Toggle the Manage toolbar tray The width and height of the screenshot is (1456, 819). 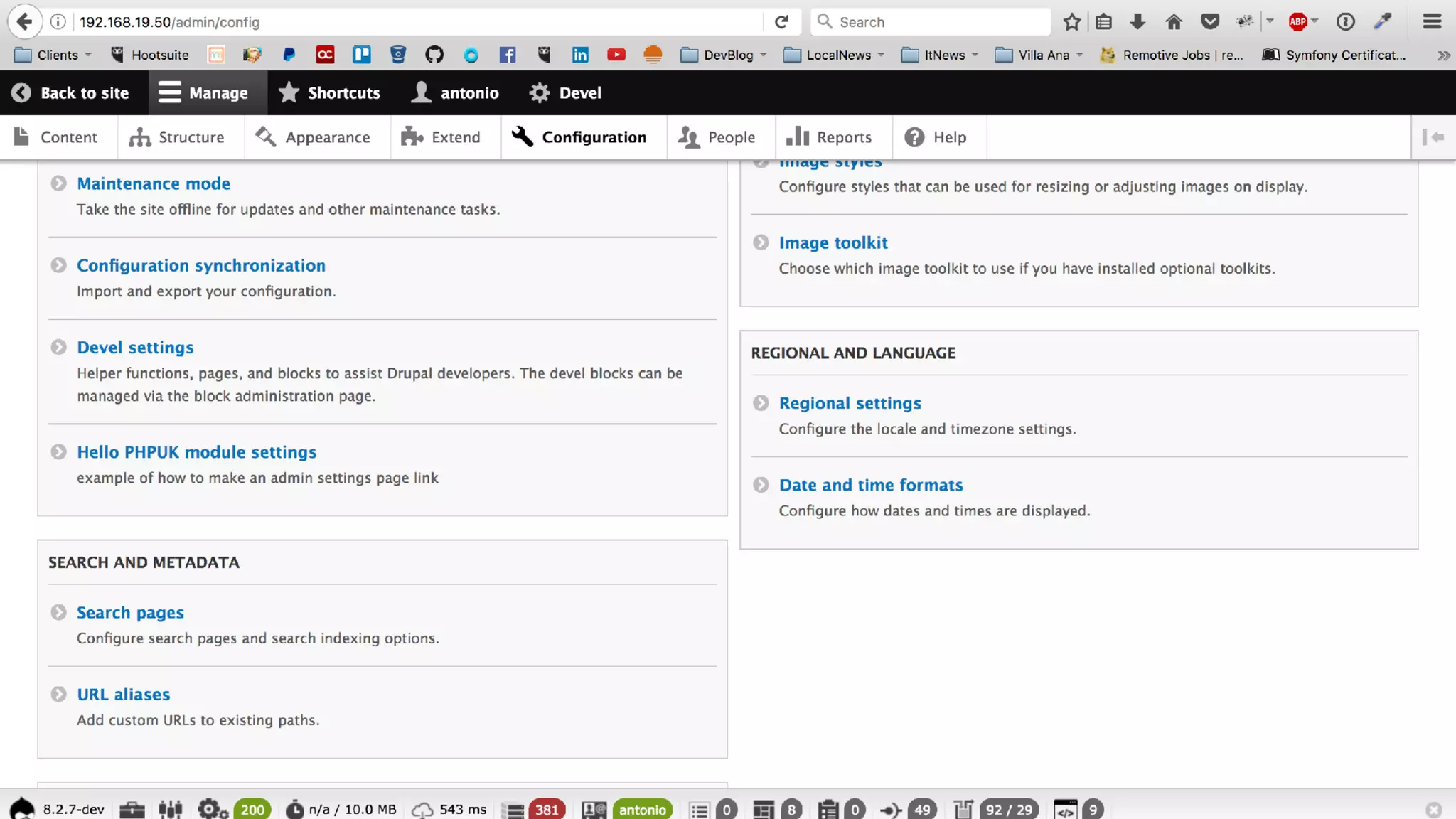click(x=204, y=93)
